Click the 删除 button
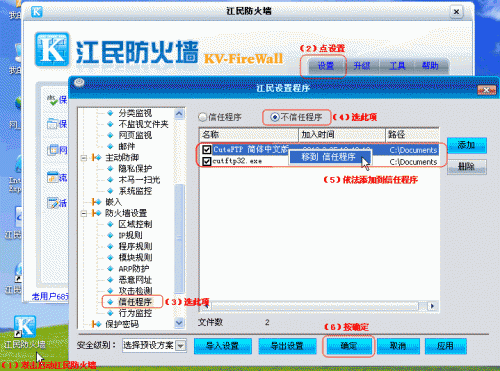 (467, 166)
